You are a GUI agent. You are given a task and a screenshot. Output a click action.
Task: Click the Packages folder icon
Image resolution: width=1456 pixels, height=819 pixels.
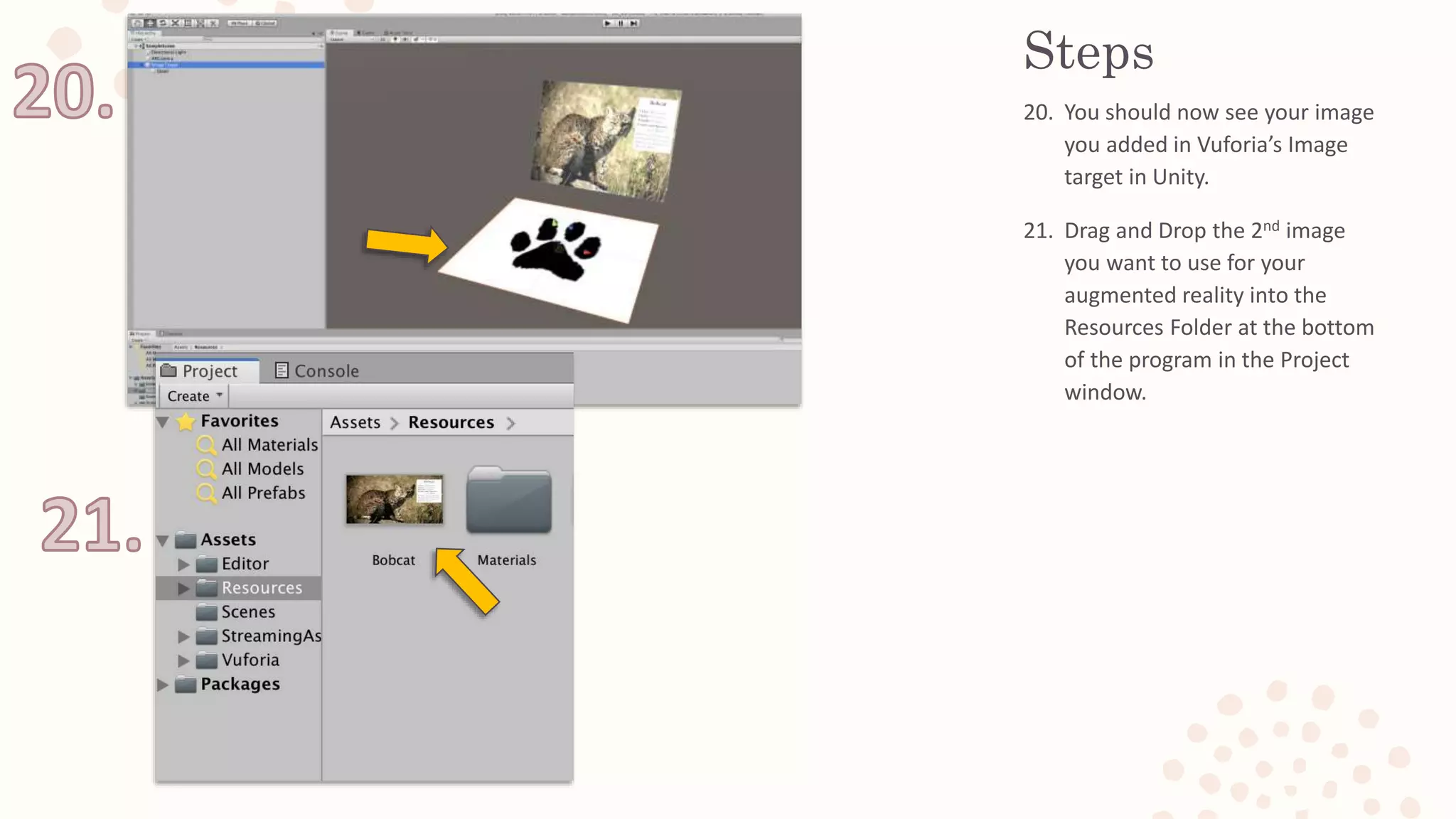(x=186, y=685)
